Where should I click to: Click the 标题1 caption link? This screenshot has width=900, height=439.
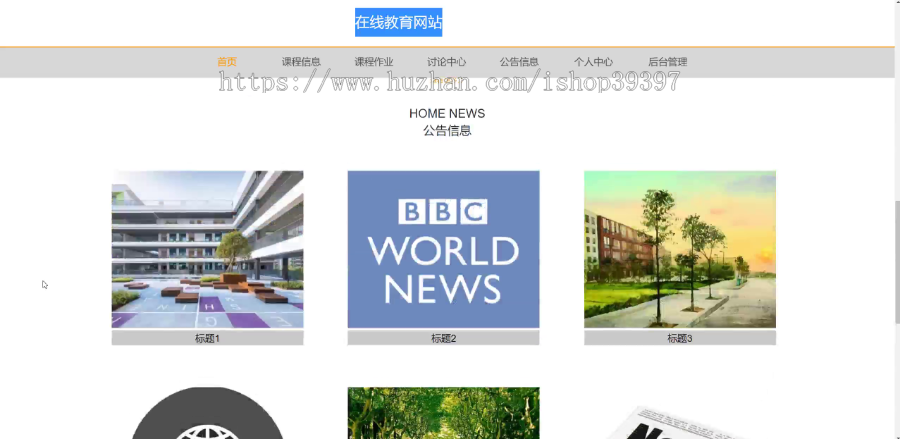click(x=207, y=339)
